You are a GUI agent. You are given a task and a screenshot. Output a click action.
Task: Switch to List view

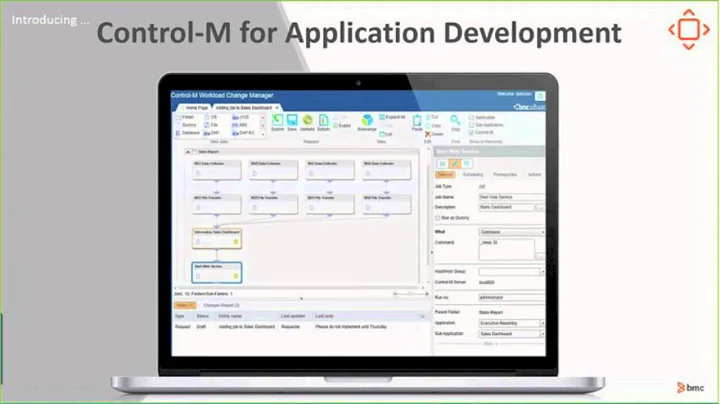(x=386, y=134)
